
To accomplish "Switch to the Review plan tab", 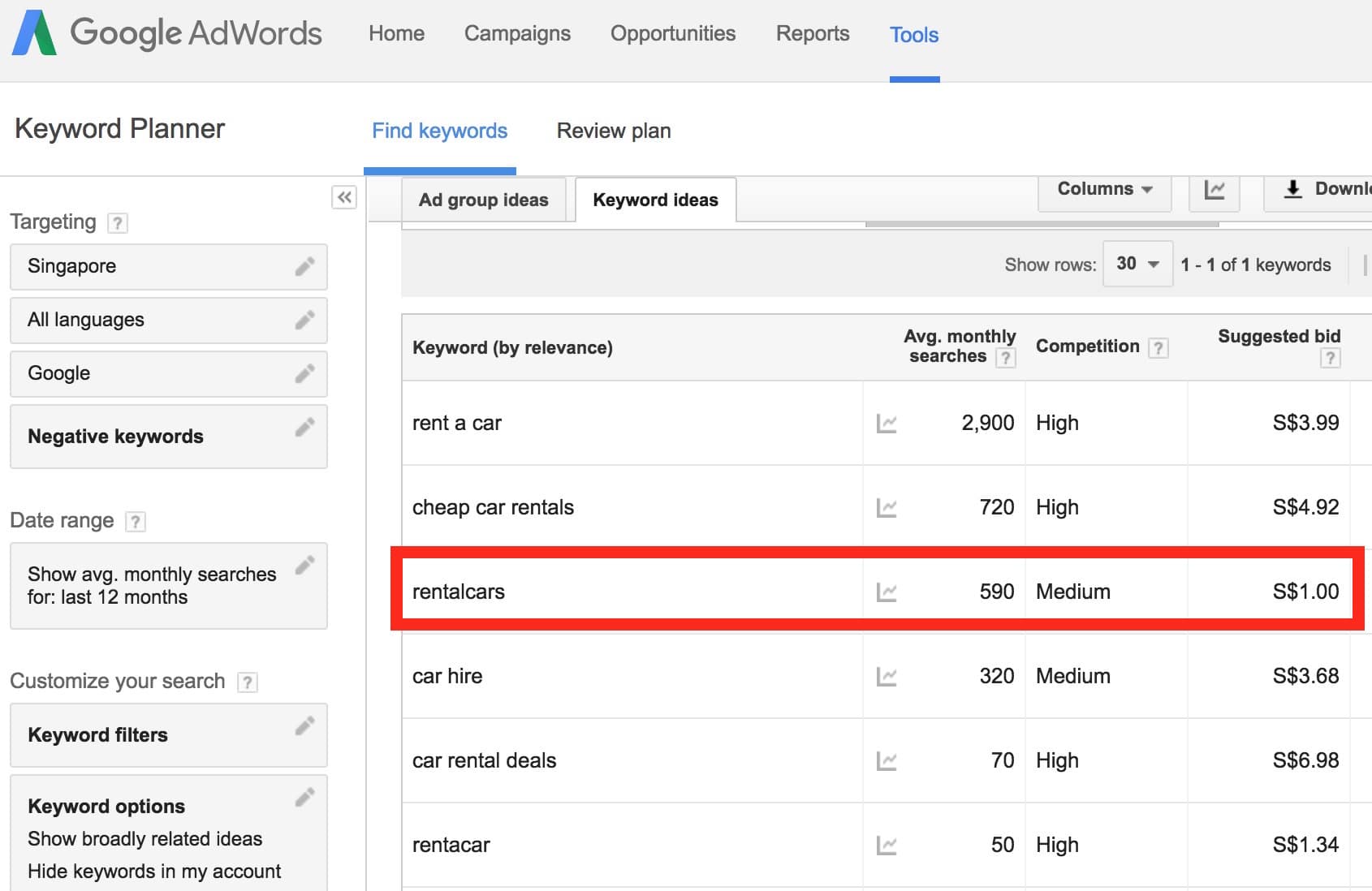I will coord(614,131).
